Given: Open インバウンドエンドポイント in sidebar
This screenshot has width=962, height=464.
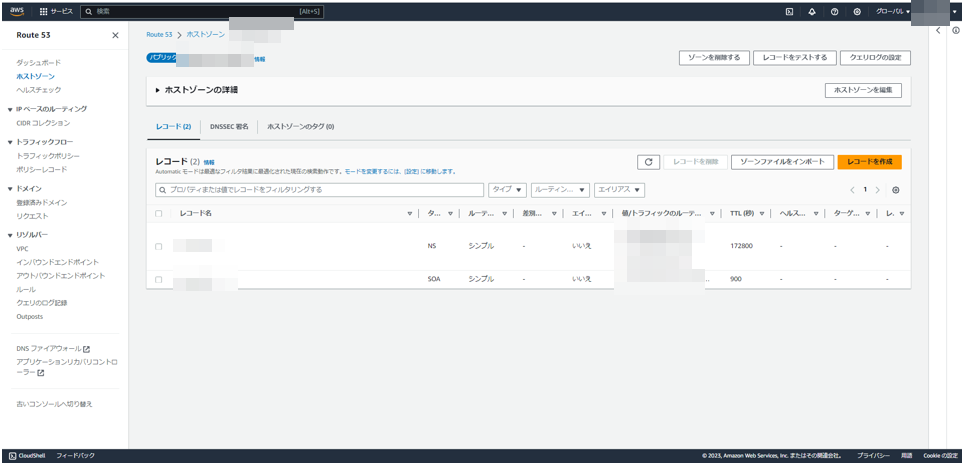Looking at the screenshot, I should pos(58,263).
